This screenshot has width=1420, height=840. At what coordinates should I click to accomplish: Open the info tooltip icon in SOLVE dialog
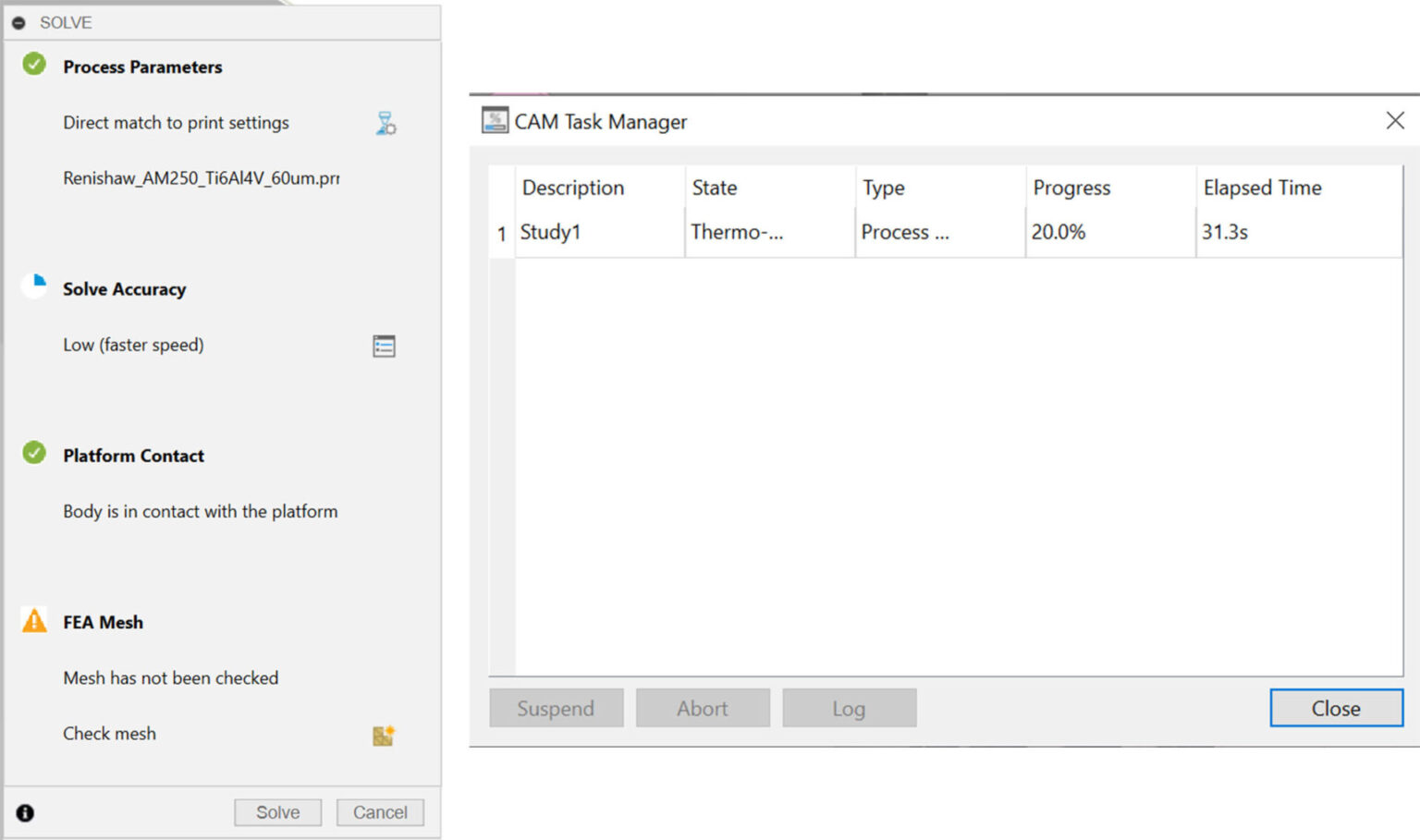pyautogui.click(x=25, y=812)
